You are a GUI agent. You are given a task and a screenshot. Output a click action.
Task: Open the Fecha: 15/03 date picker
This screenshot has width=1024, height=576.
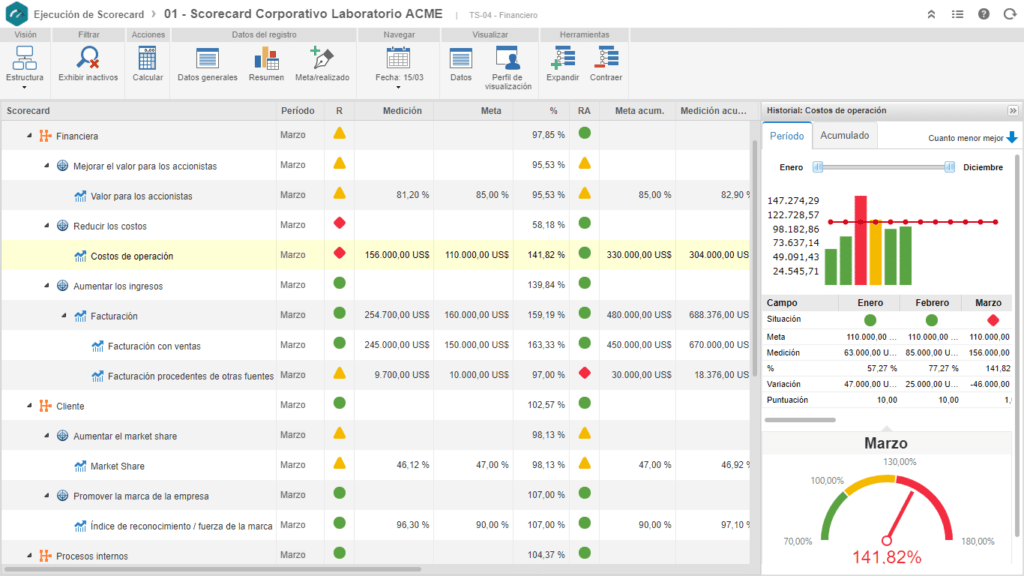[x=398, y=66]
